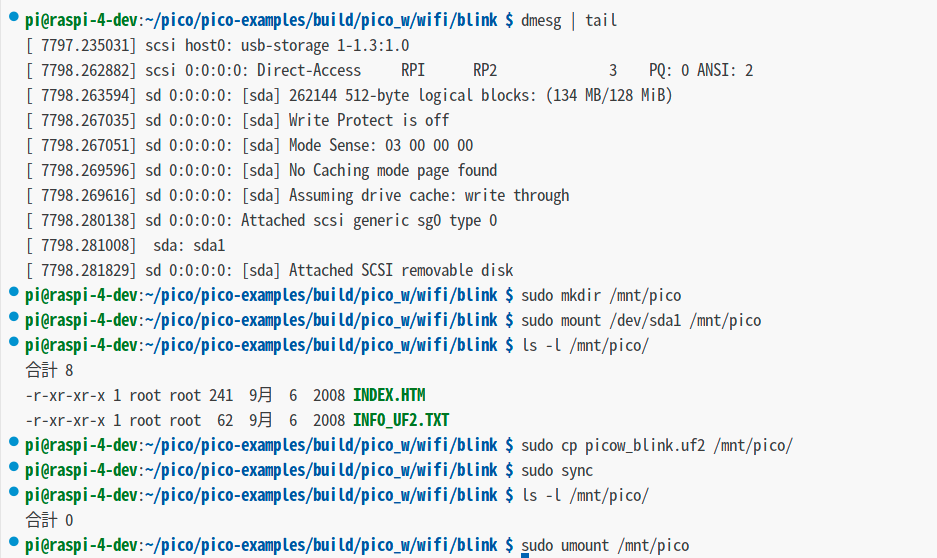Click the 'sudo umount /mnt/pico' command
This screenshot has height=558, width=937.
click(x=605, y=546)
